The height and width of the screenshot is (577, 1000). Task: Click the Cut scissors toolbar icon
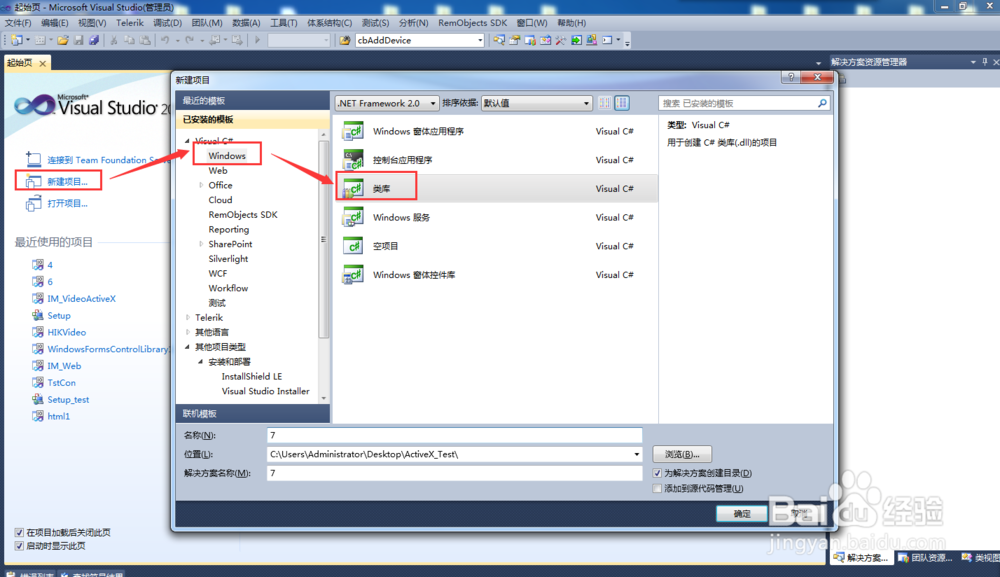(x=114, y=40)
